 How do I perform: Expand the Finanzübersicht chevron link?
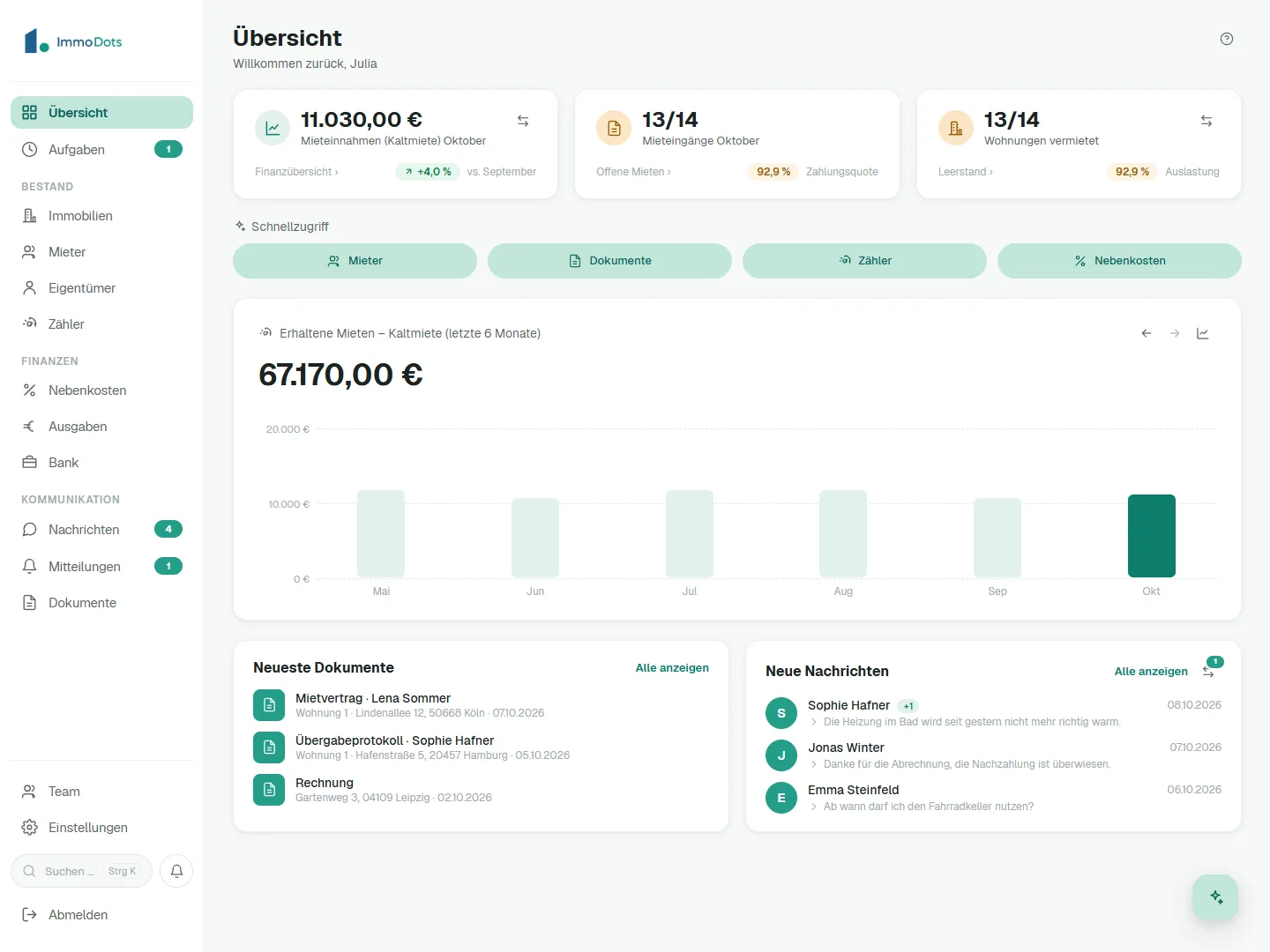click(x=296, y=172)
